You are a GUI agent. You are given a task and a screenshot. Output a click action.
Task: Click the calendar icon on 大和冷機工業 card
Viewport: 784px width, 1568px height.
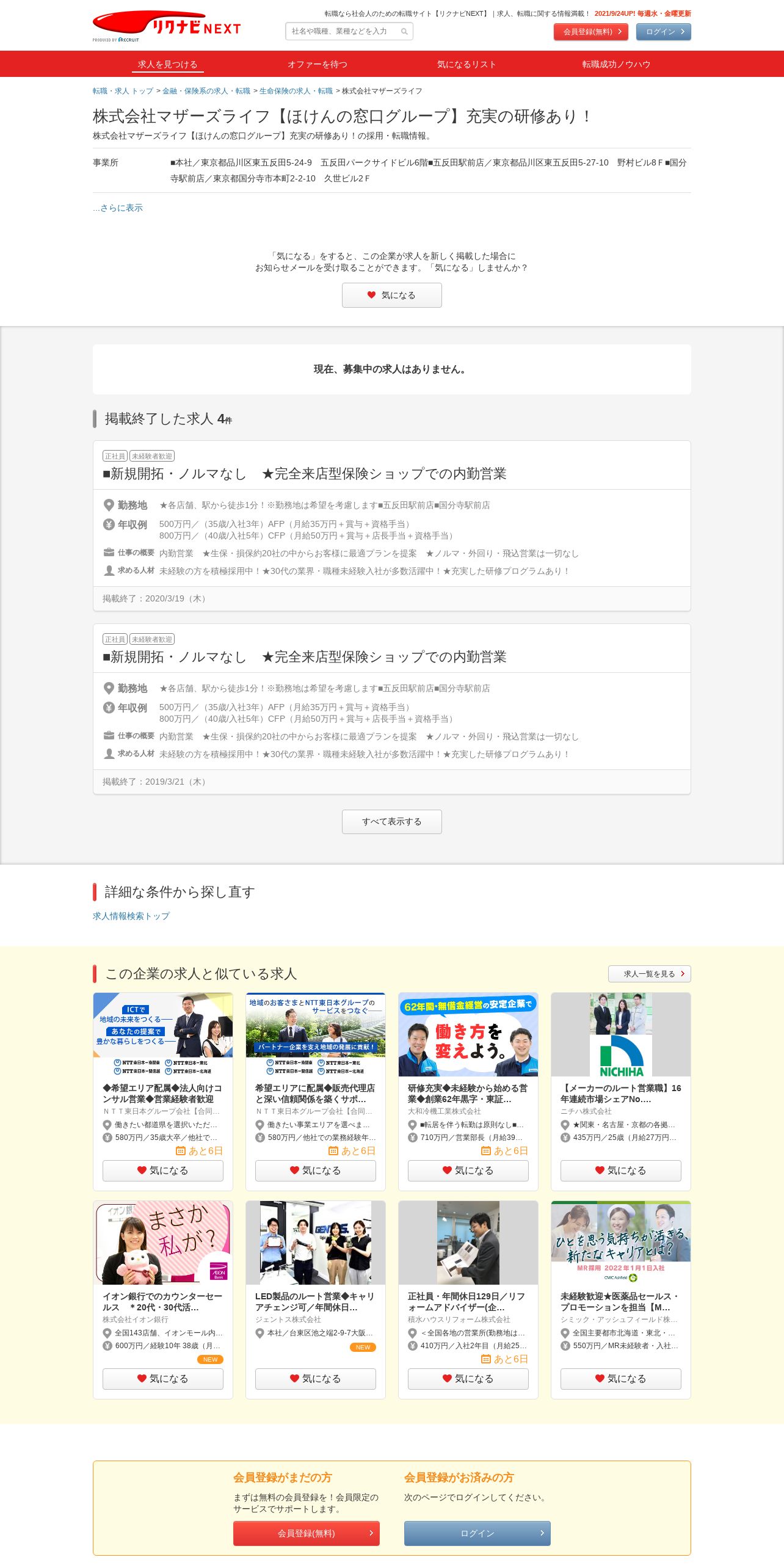tap(486, 1151)
